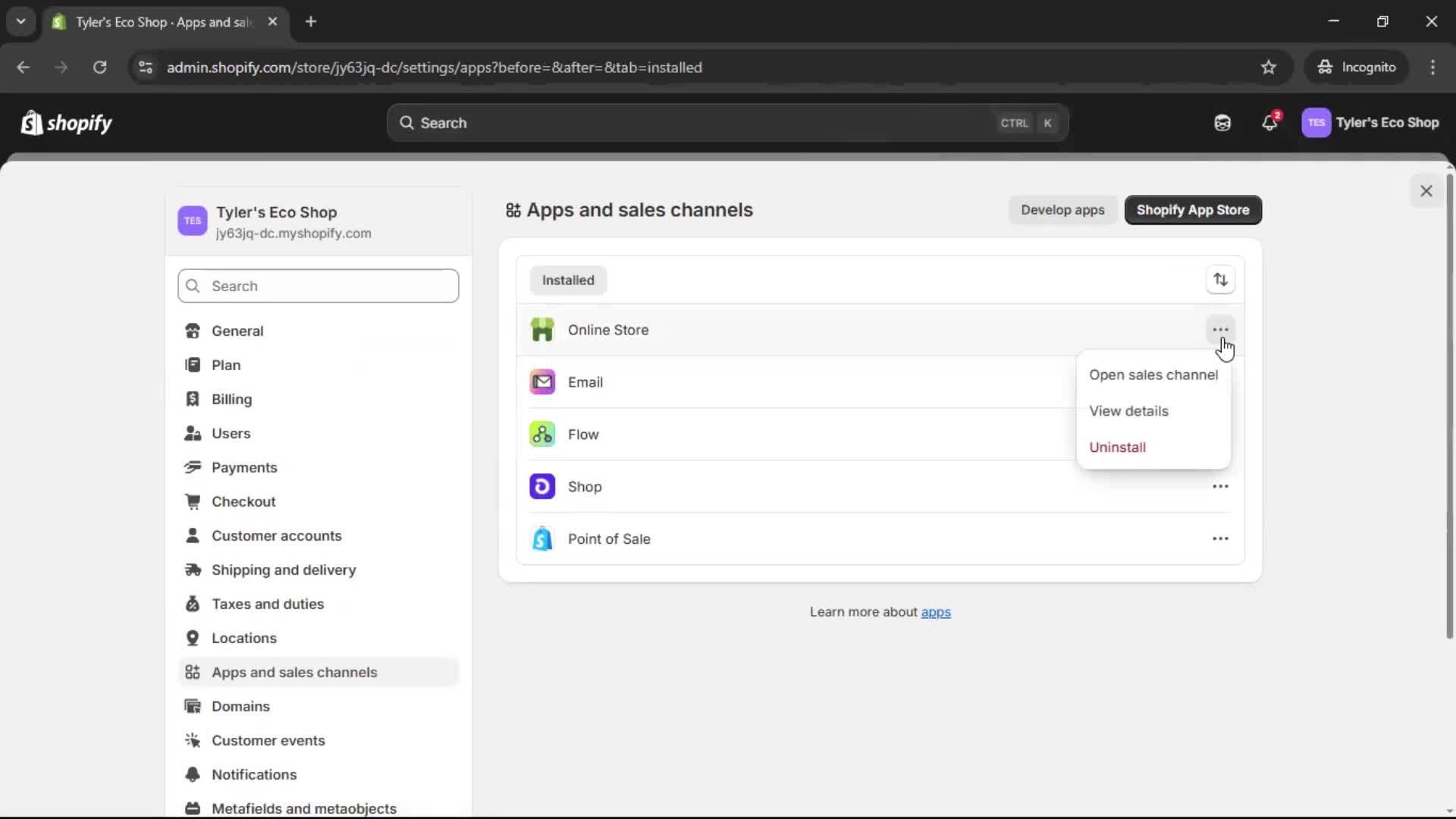
Task: Open Tyler's Eco Shop account menu
Action: click(x=1372, y=123)
